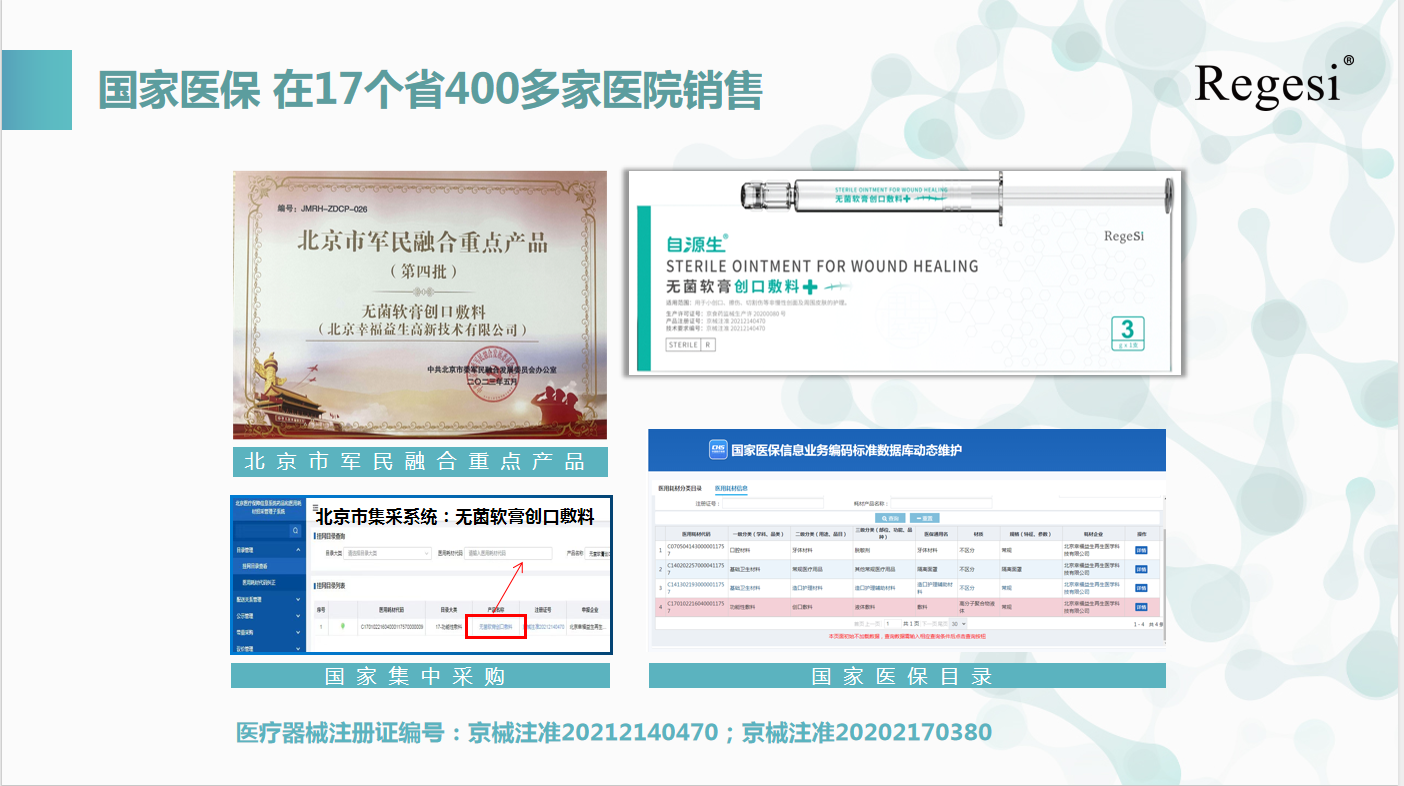Click the 耗材产品名称 input field
1404x786 pixels.
point(941,503)
